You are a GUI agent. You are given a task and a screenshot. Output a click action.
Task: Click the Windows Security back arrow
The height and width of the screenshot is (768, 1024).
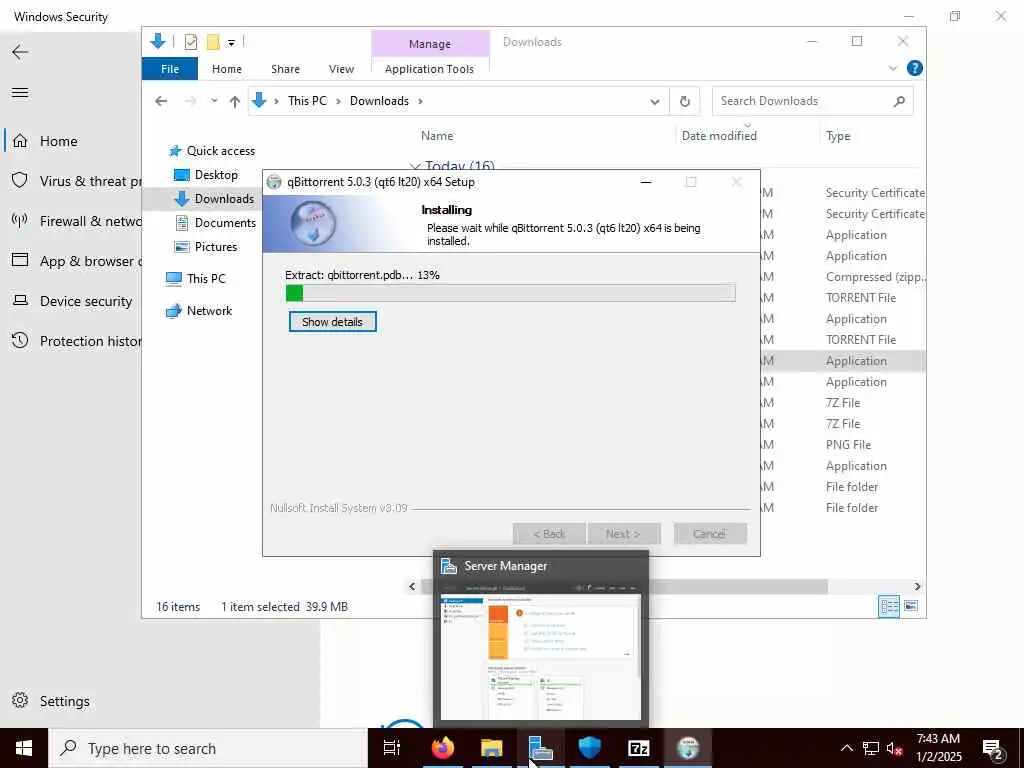tap(20, 52)
